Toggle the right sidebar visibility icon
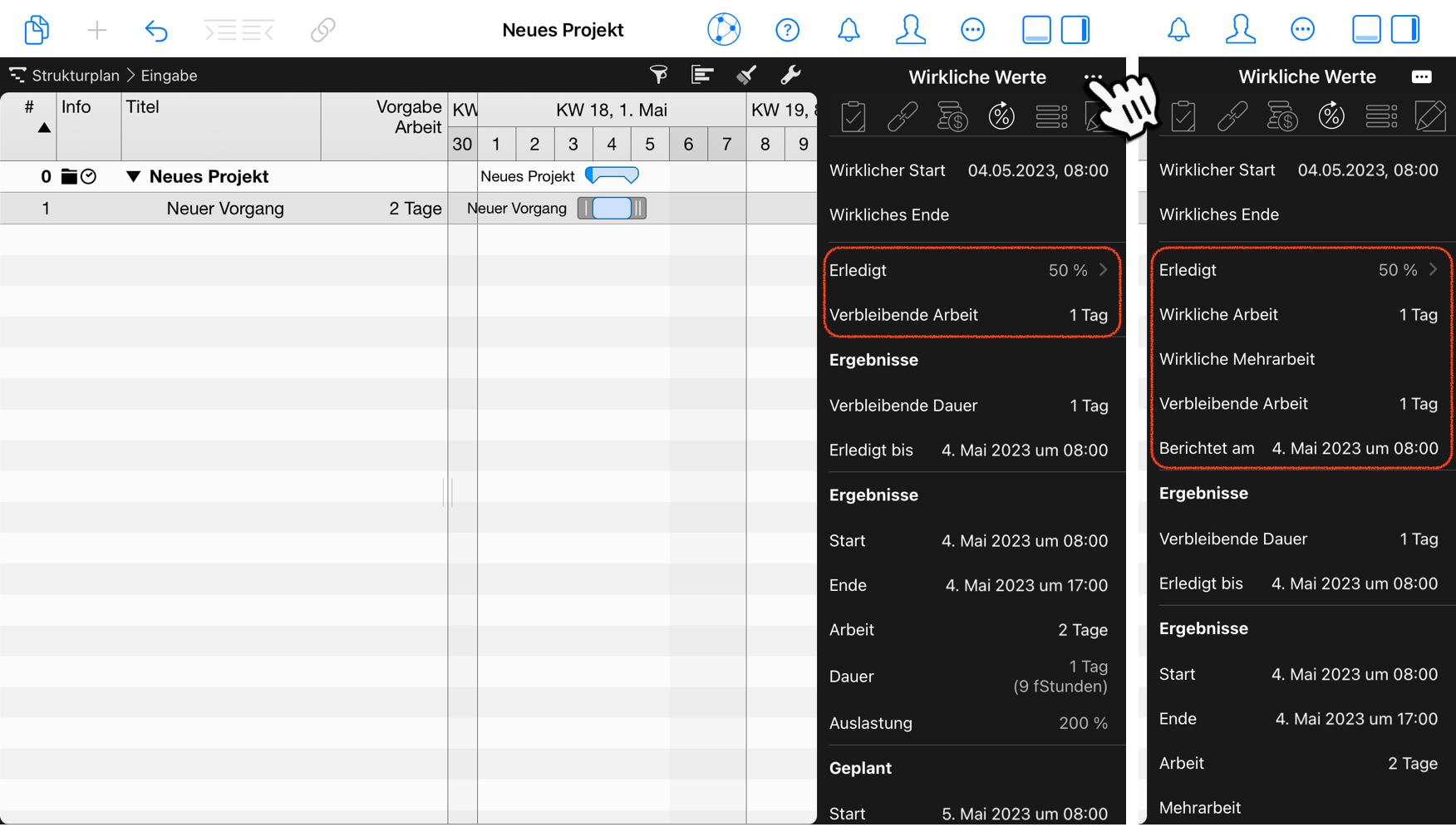The height and width of the screenshot is (827, 1456). coord(1075,29)
